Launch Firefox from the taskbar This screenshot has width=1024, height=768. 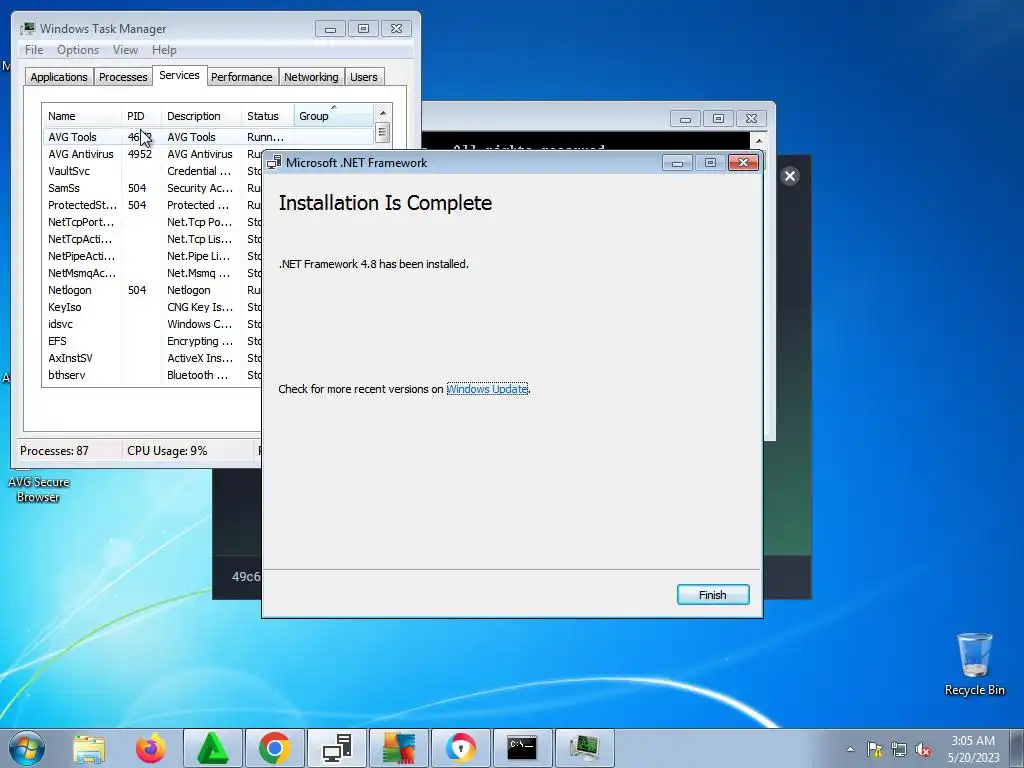pos(150,748)
